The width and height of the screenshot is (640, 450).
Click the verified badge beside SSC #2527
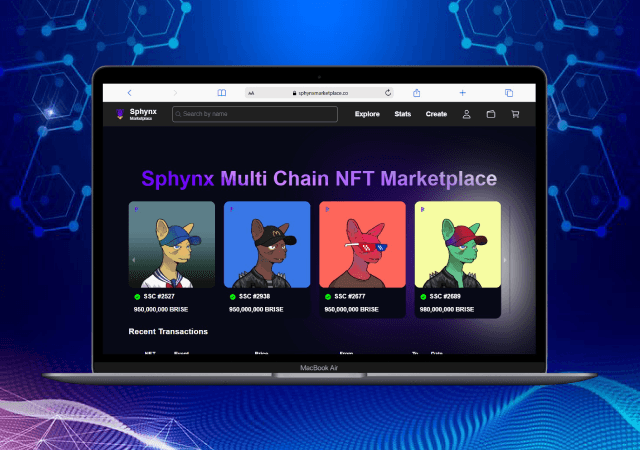click(x=137, y=297)
